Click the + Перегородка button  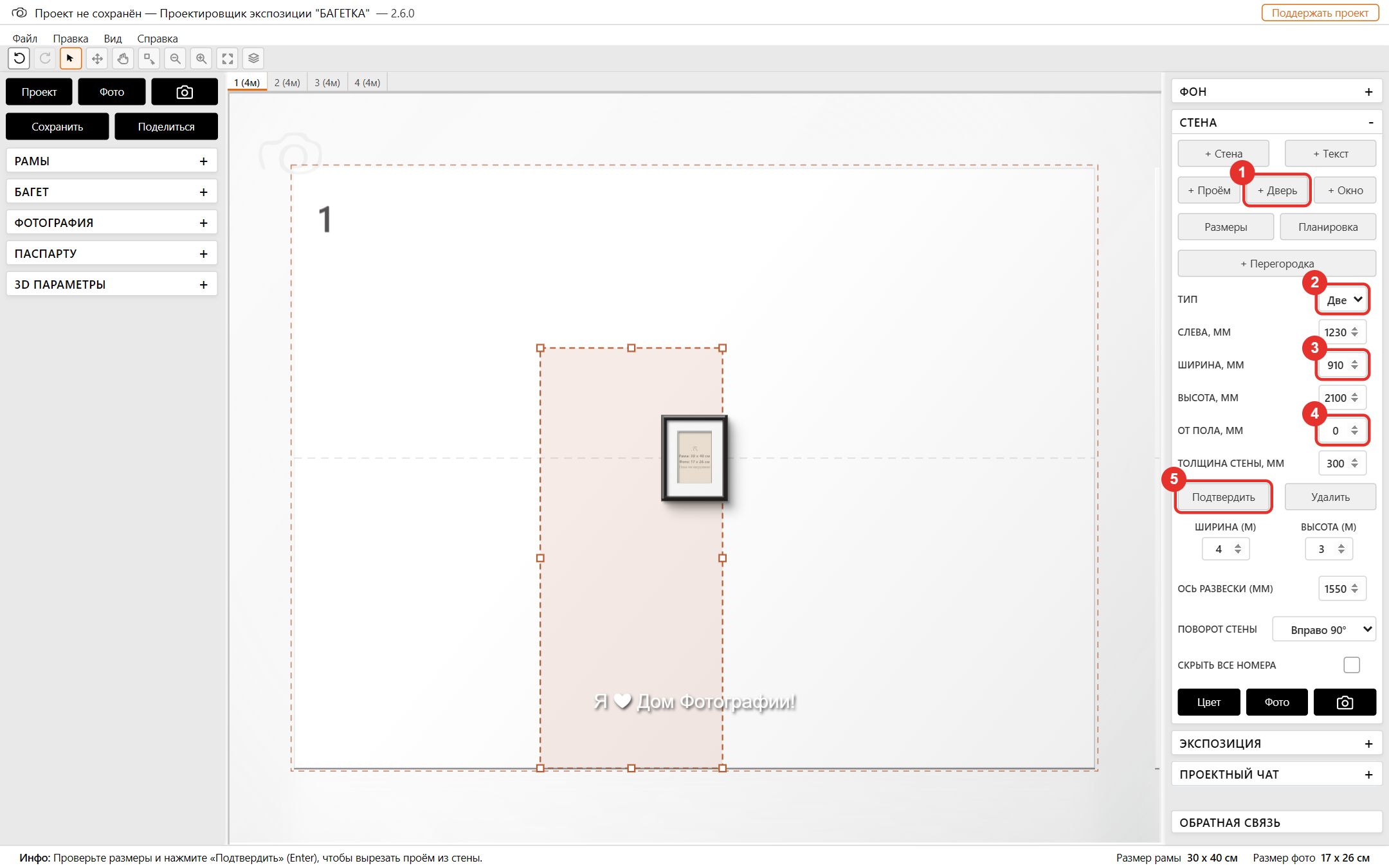tap(1277, 264)
